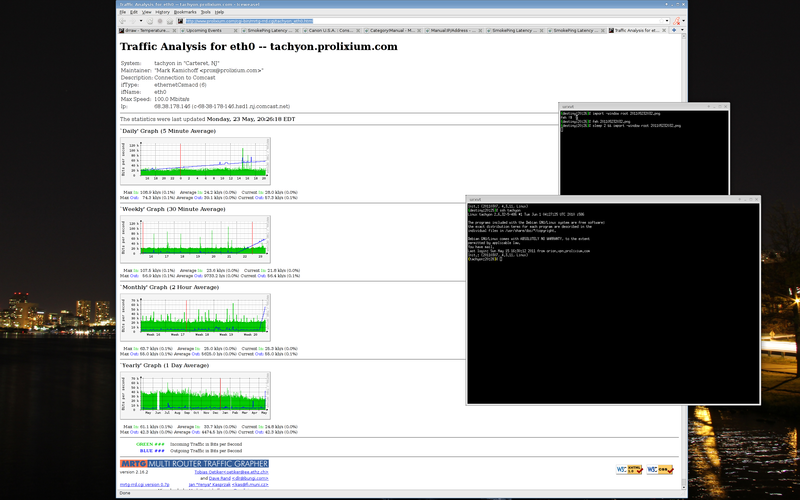Close the Upcoming Events tab
The image size is (800, 500).
coord(235,31)
